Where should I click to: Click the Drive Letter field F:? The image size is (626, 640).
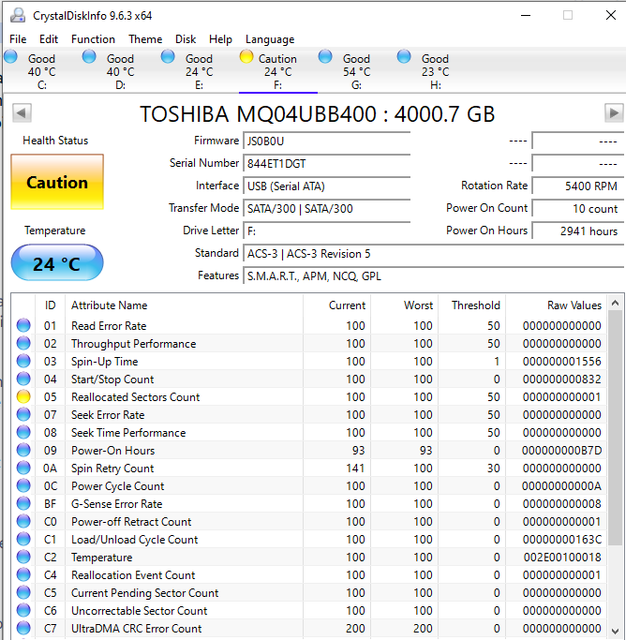point(326,231)
